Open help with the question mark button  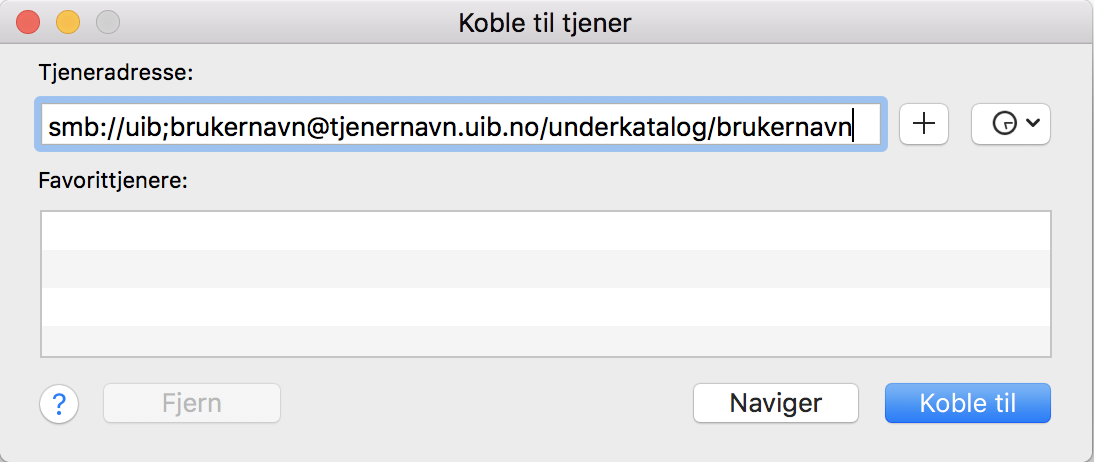click(x=59, y=404)
